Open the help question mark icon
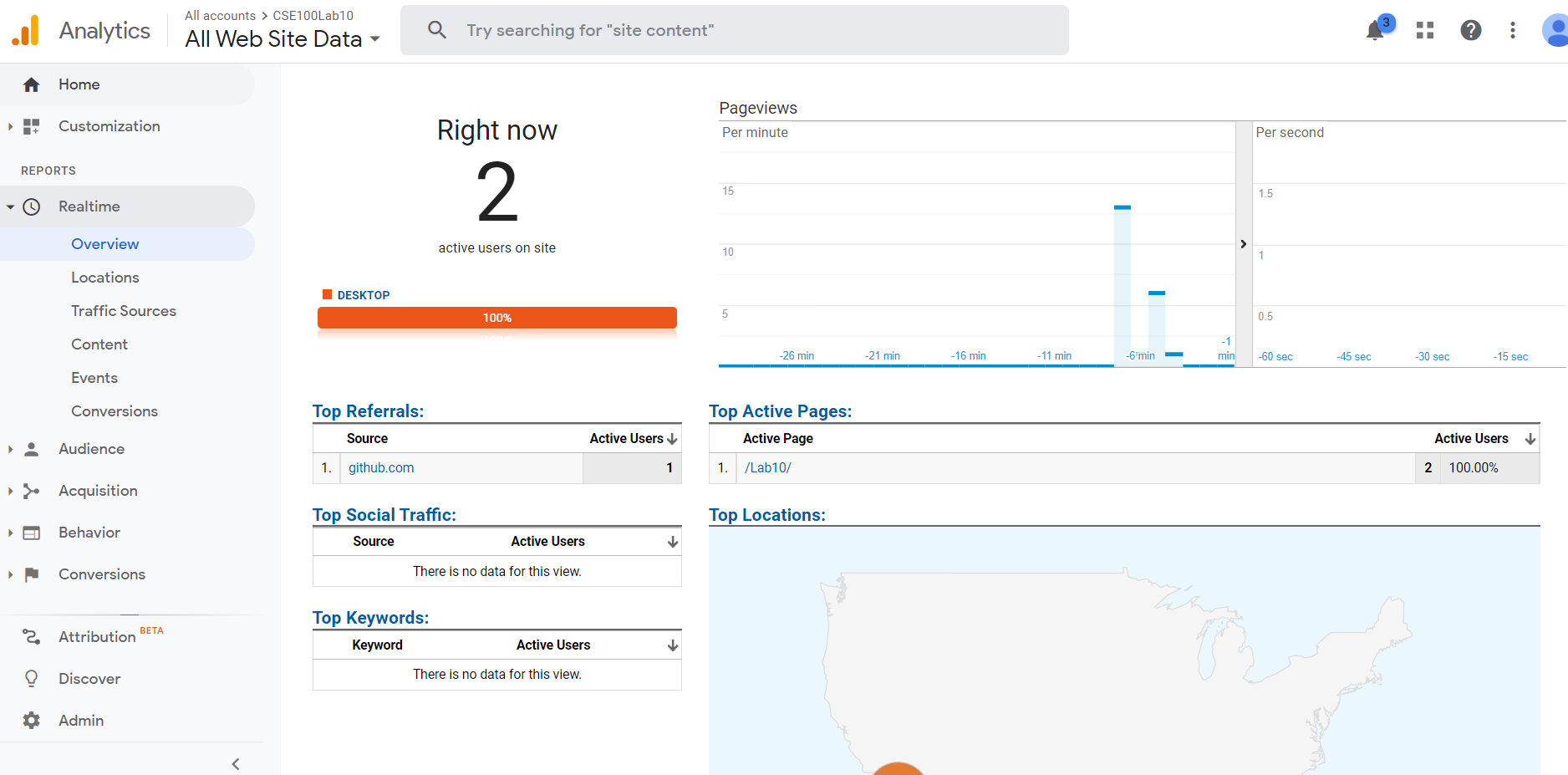The image size is (1568, 775). coord(1471,31)
